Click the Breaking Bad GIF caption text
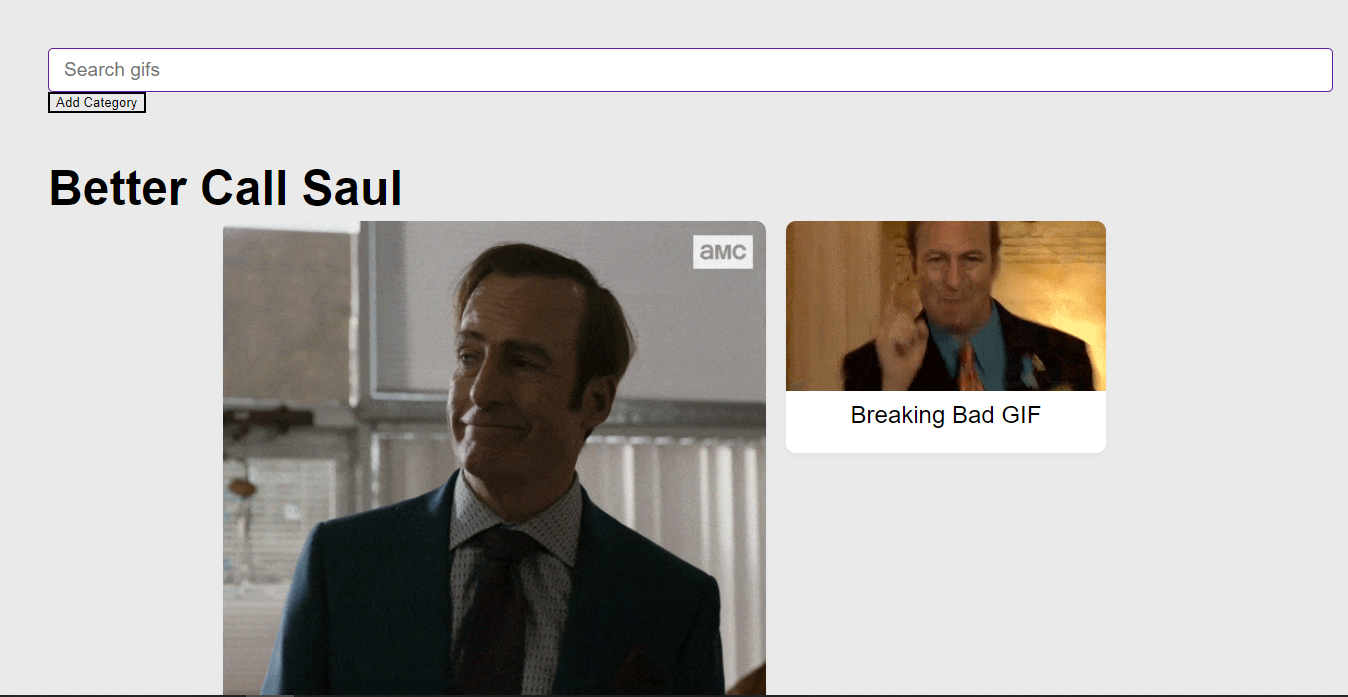The width and height of the screenshot is (1348, 697). click(946, 415)
